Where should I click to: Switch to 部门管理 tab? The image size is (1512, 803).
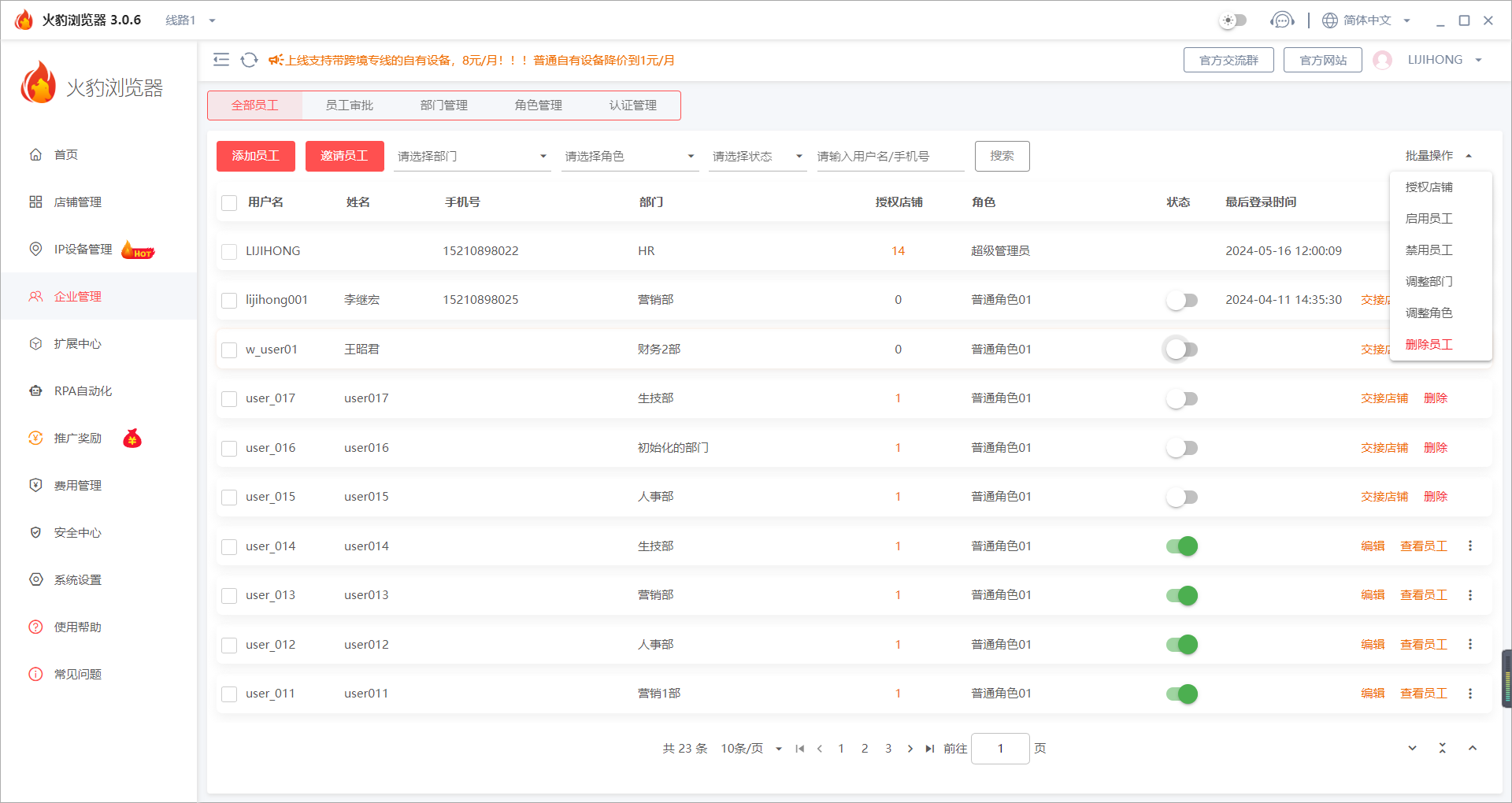[x=443, y=105]
